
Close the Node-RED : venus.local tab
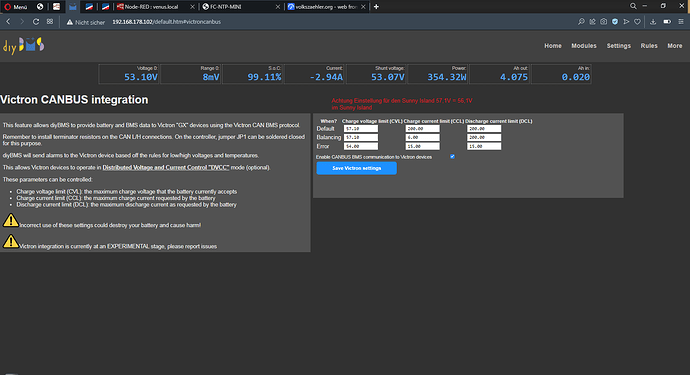tap(192, 7)
